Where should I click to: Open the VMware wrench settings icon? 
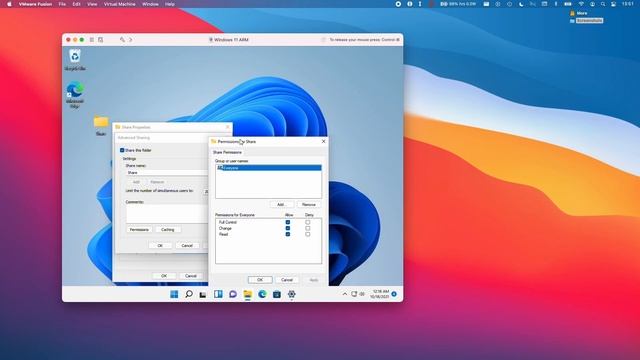[122, 40]
